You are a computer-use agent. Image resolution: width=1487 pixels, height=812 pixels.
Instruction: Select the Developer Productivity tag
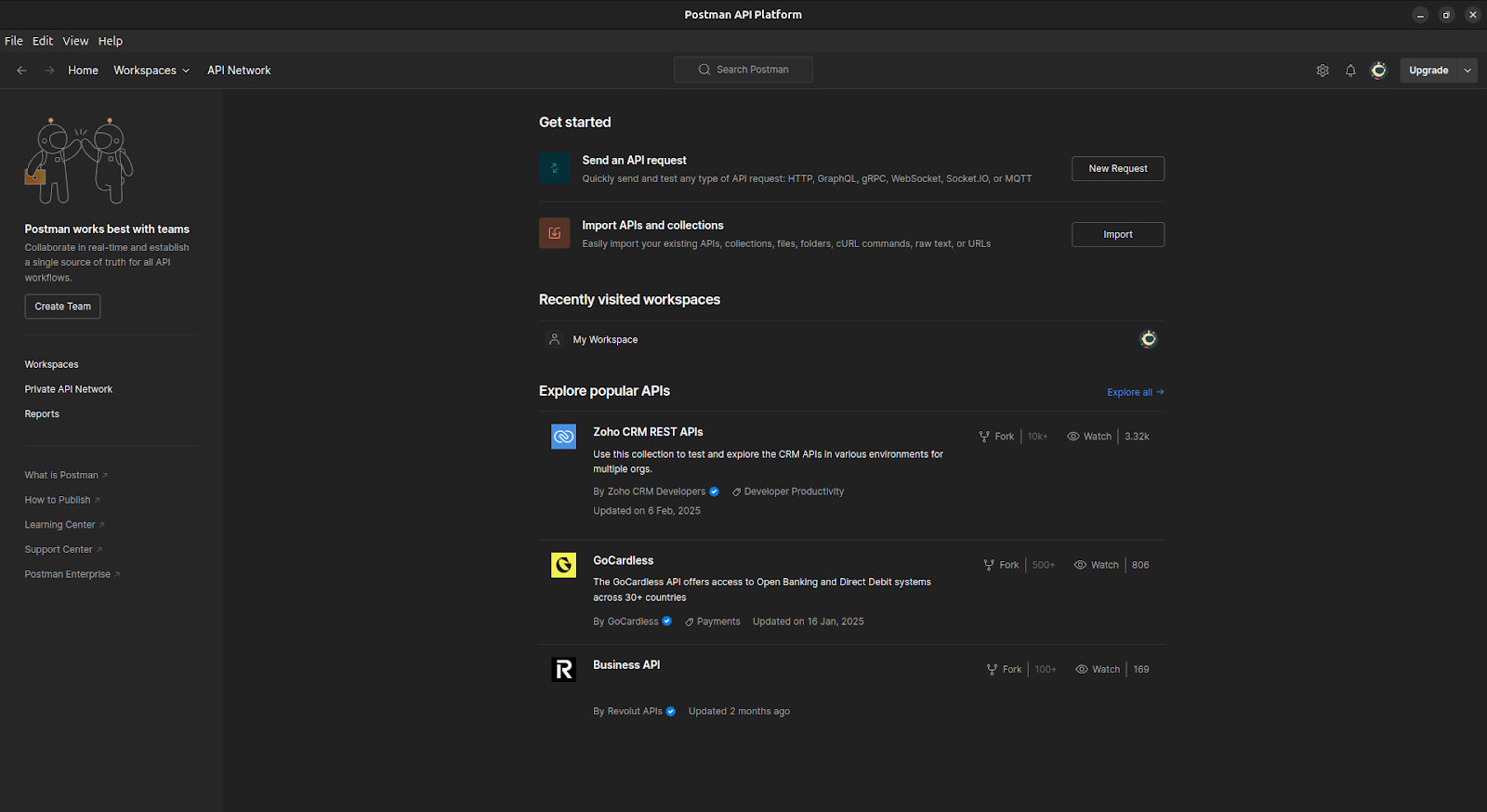788,491
